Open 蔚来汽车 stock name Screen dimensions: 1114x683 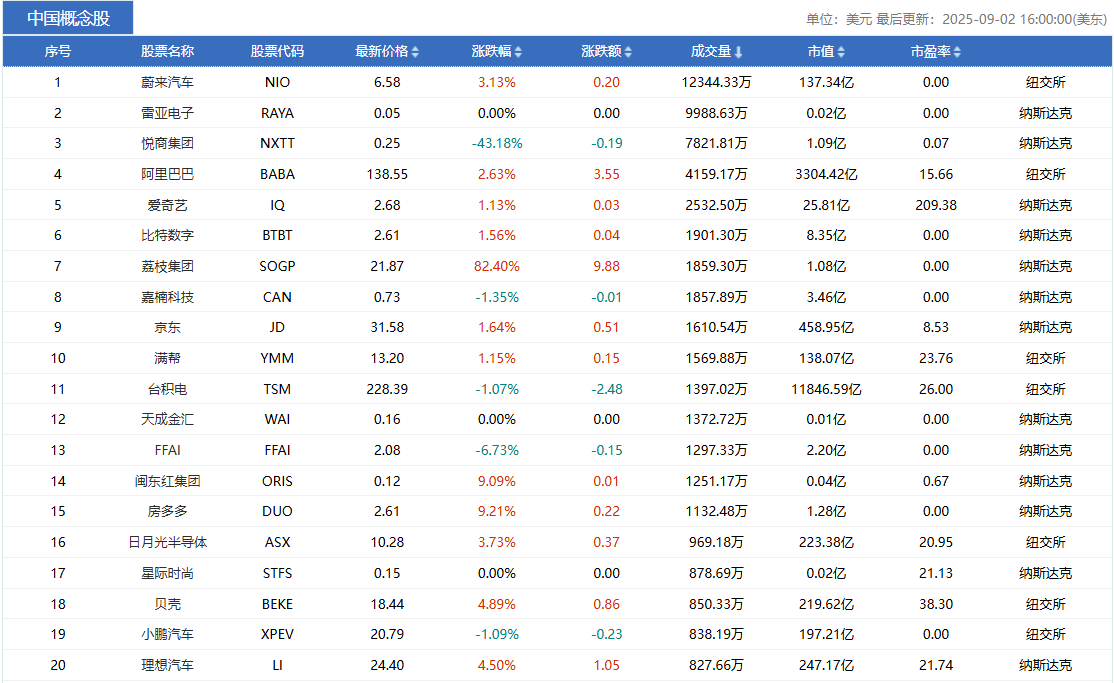point(167,82)
